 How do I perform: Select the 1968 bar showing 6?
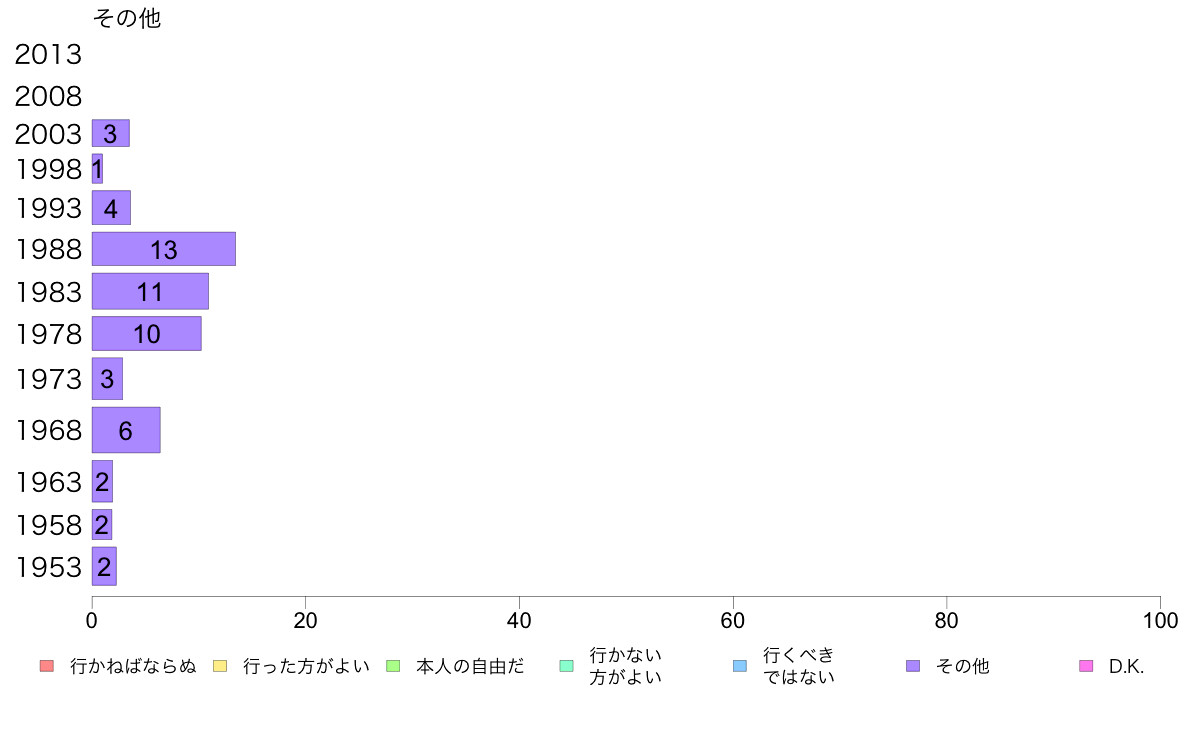(x=126, y=430)
